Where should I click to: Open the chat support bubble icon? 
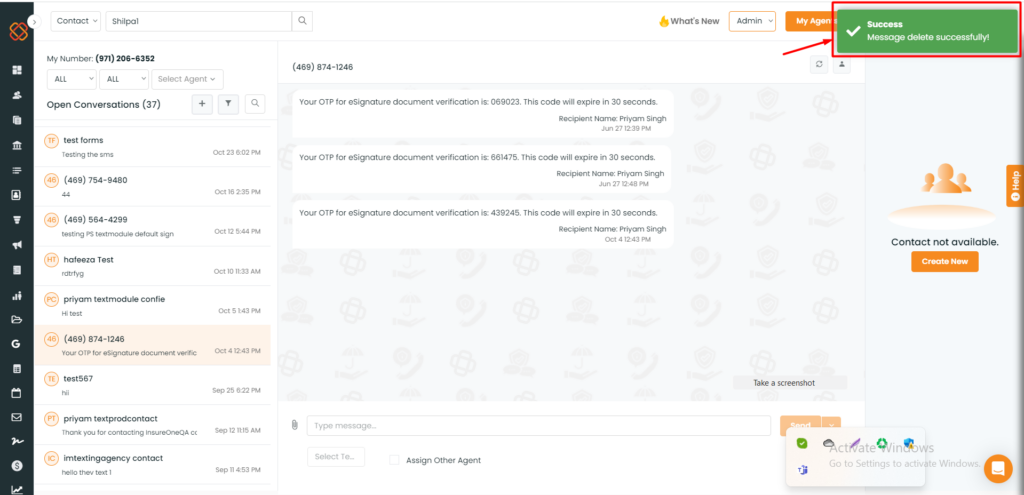point(998,468)
